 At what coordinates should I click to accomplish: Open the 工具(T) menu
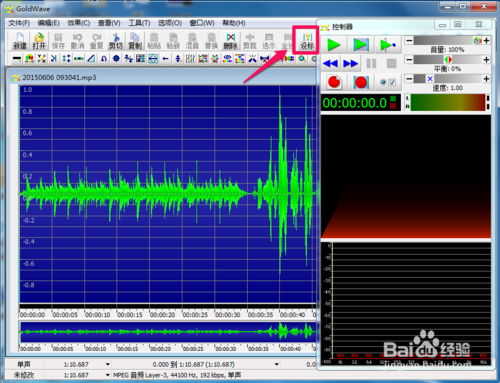click(139, 23)
